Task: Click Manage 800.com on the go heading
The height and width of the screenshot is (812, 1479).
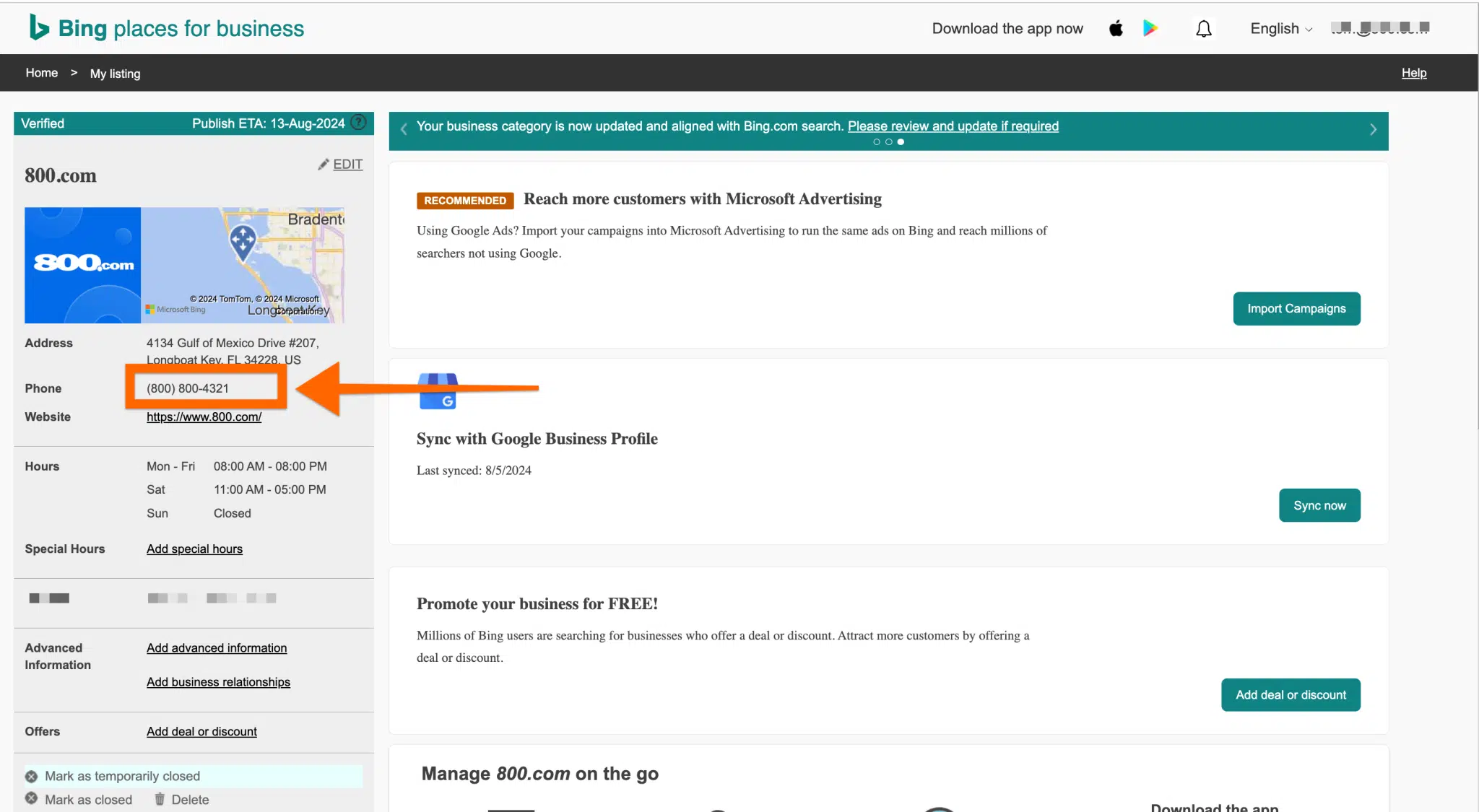Action: (x=540, y=774)
